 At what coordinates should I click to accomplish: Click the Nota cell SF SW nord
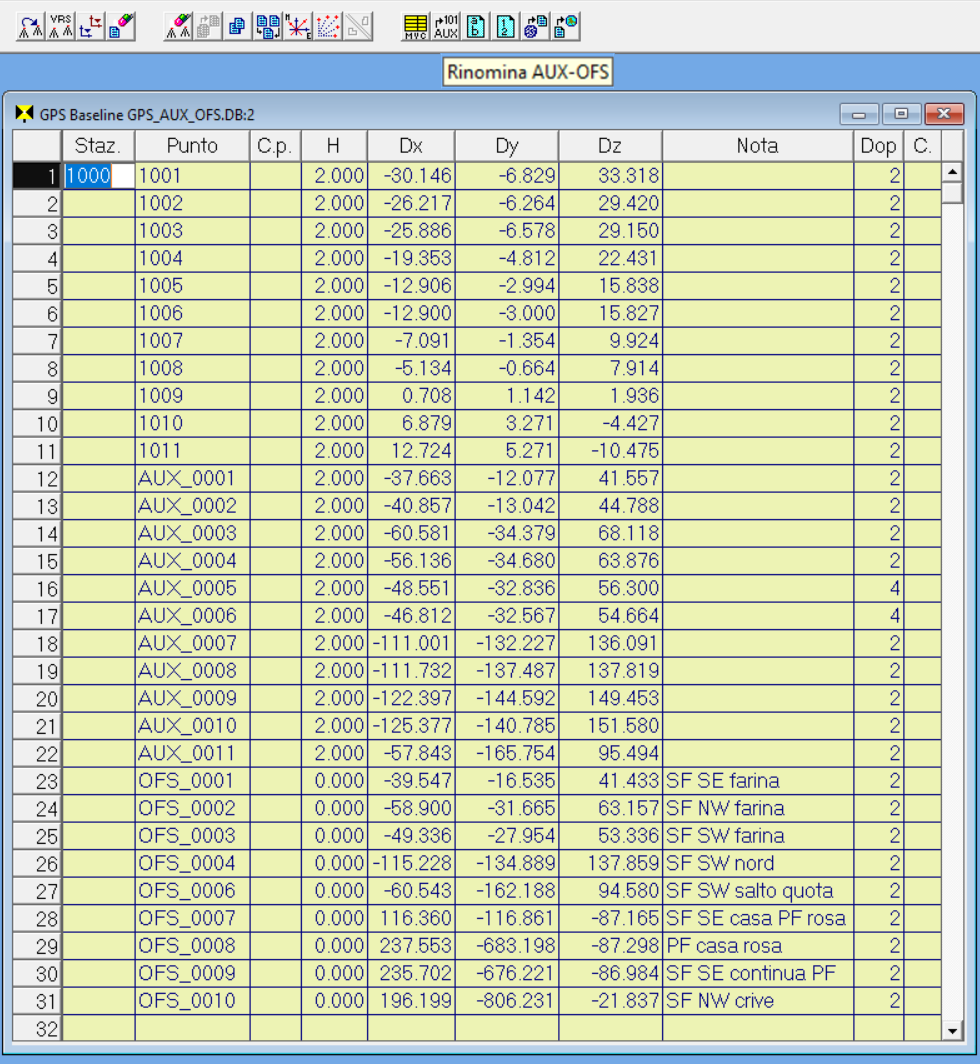(x=757, y=863)
